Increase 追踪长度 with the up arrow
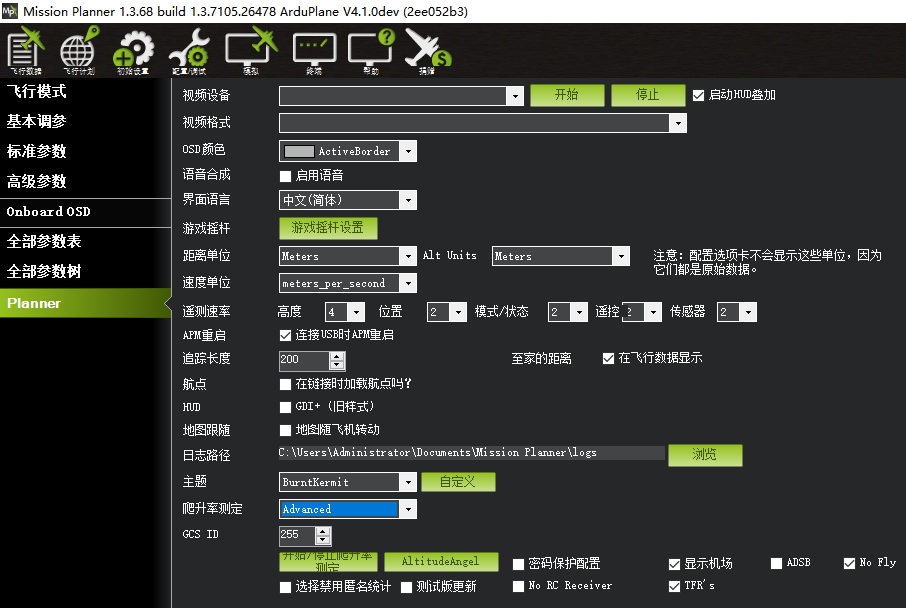The width and height of the screenshot is (906, 608). coord(337,357)
